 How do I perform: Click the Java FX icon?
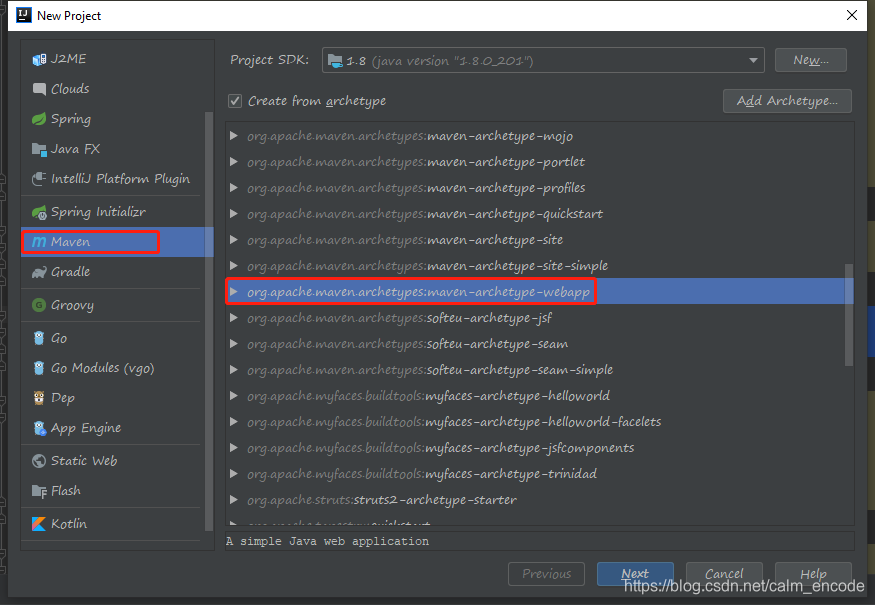(39, 149)
